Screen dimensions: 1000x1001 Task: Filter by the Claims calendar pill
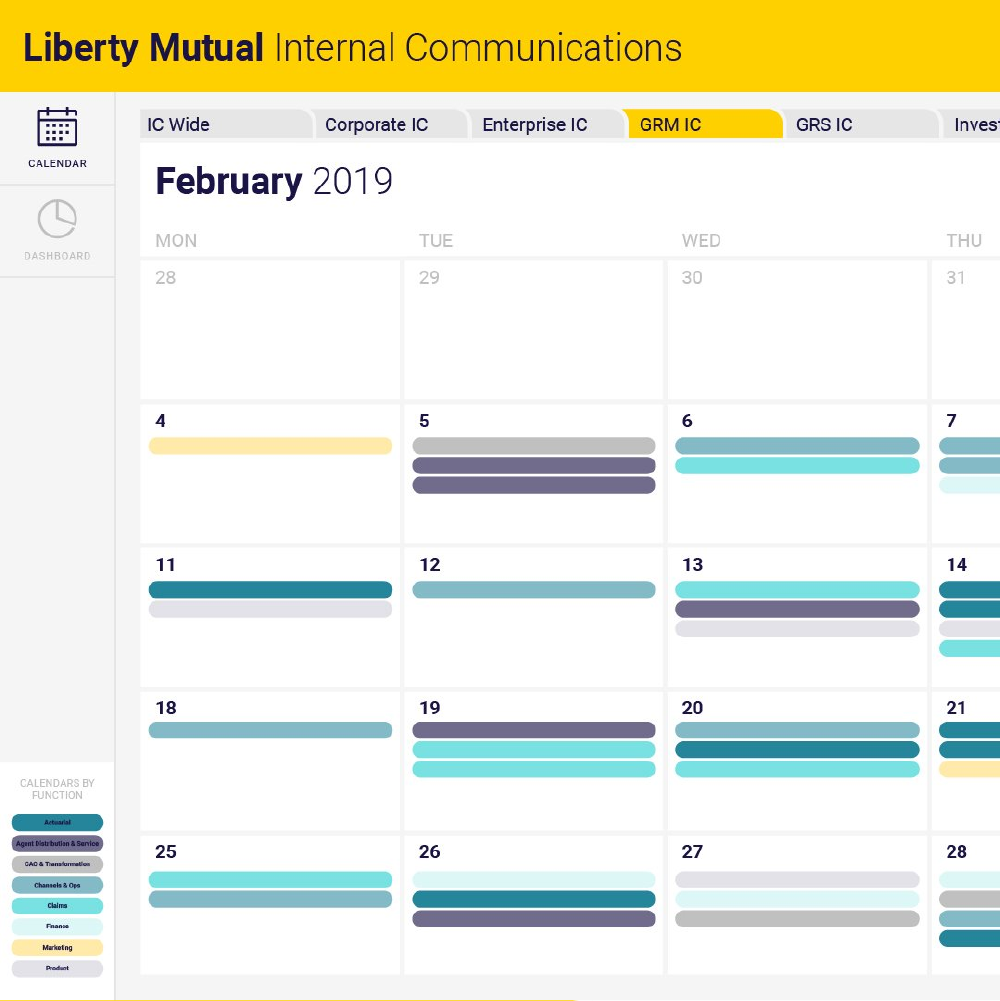57,905
